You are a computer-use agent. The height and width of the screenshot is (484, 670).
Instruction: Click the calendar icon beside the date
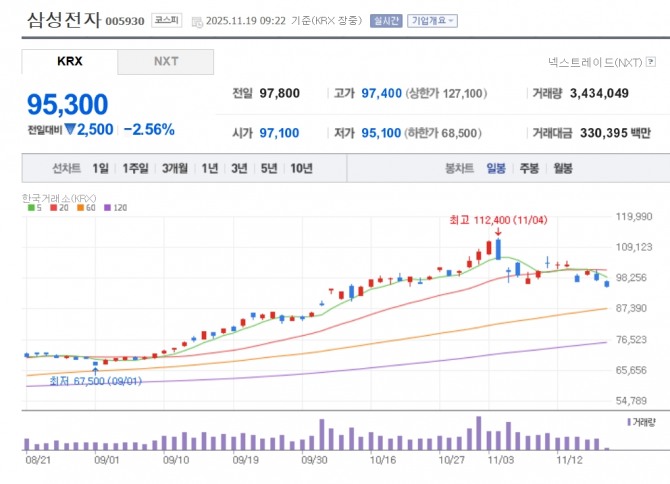tap(196, 21)
